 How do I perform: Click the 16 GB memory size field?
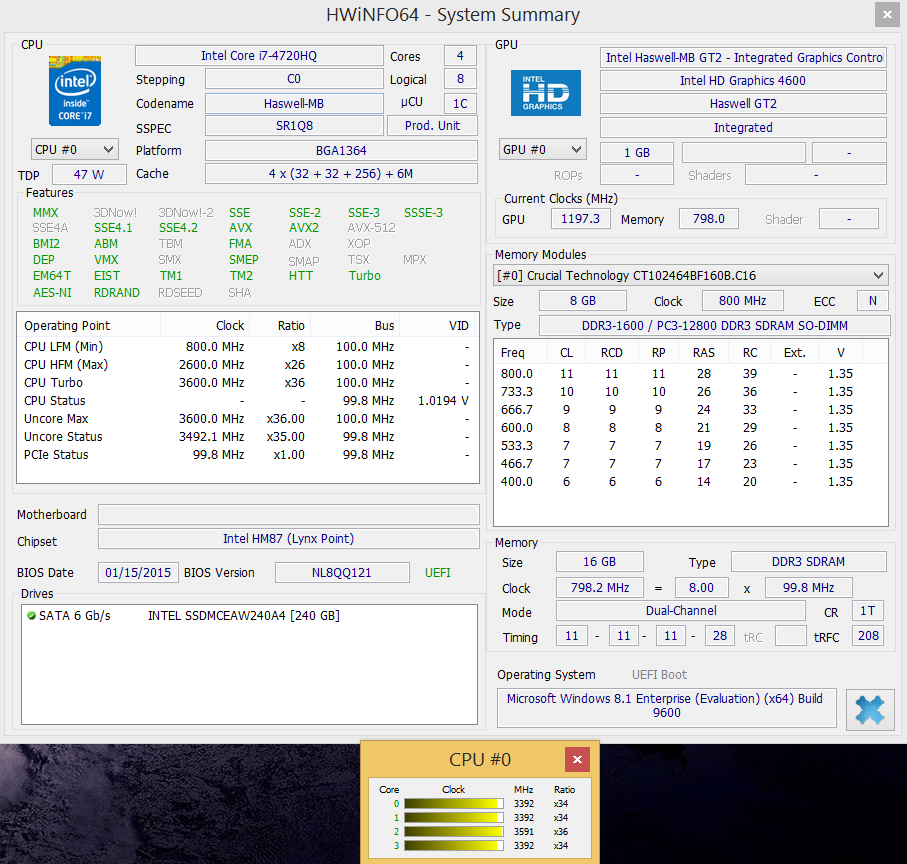coord(599,562)
